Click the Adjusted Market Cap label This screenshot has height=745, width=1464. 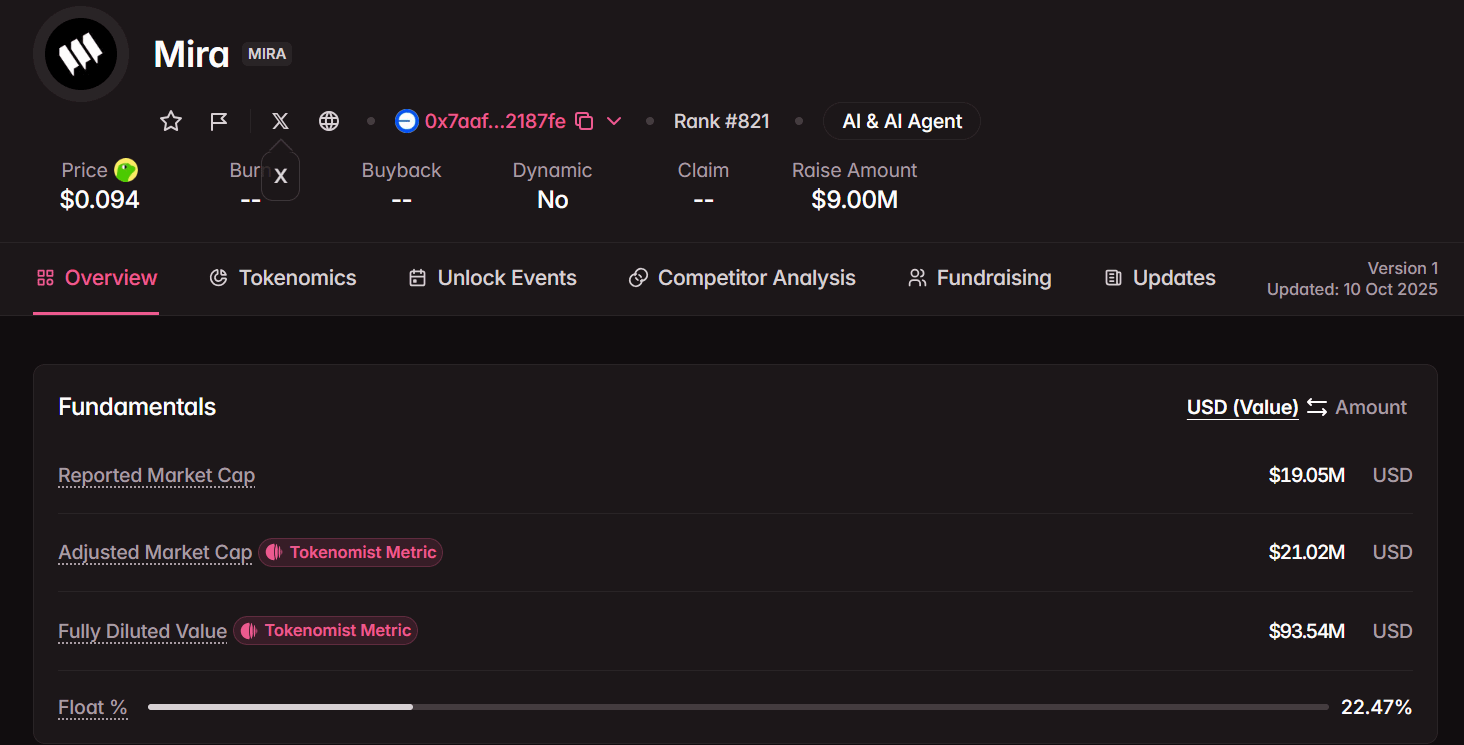[155, 552]
